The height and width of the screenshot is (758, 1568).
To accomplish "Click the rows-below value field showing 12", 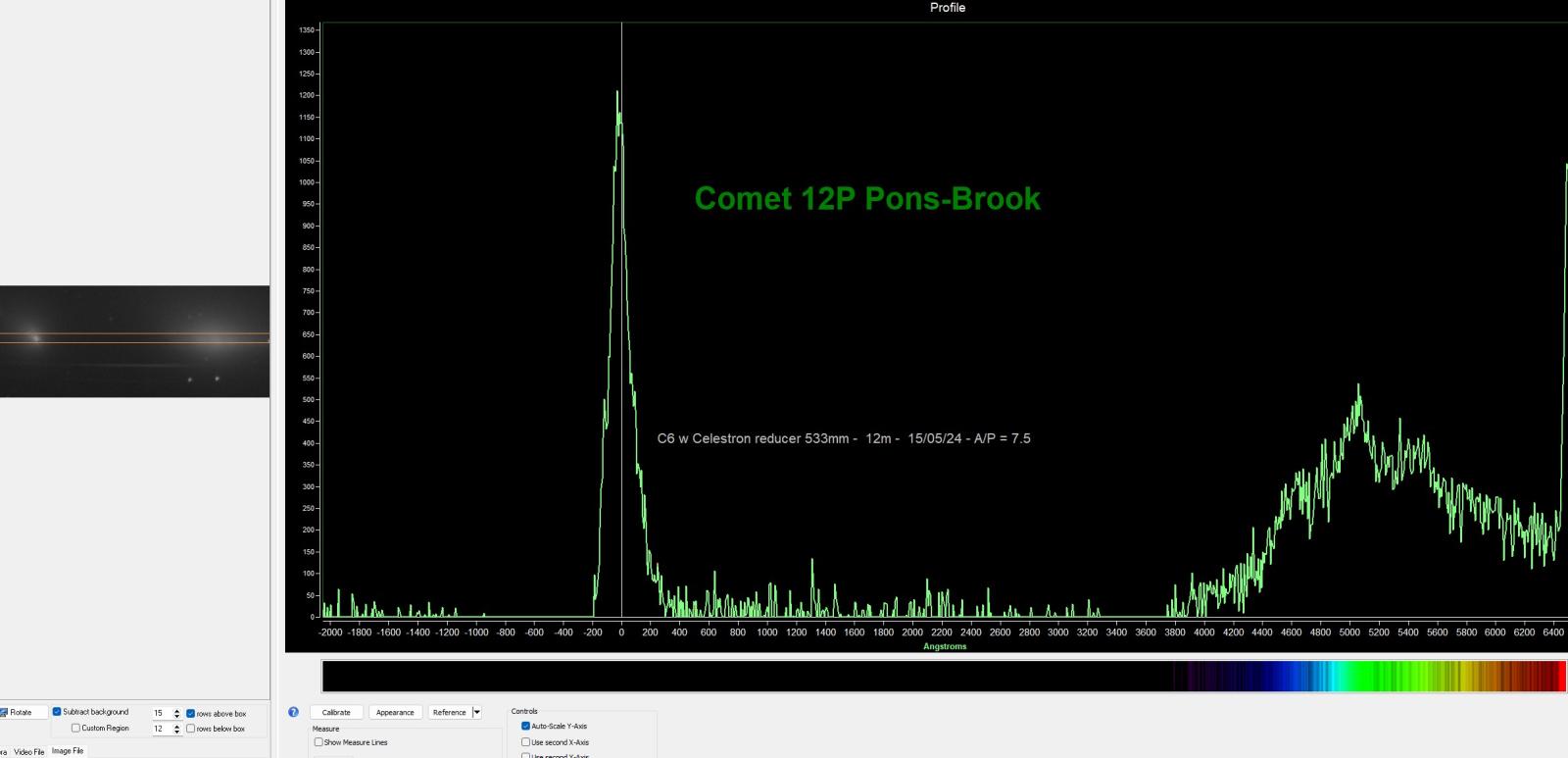I will click(x=161, y=729).
